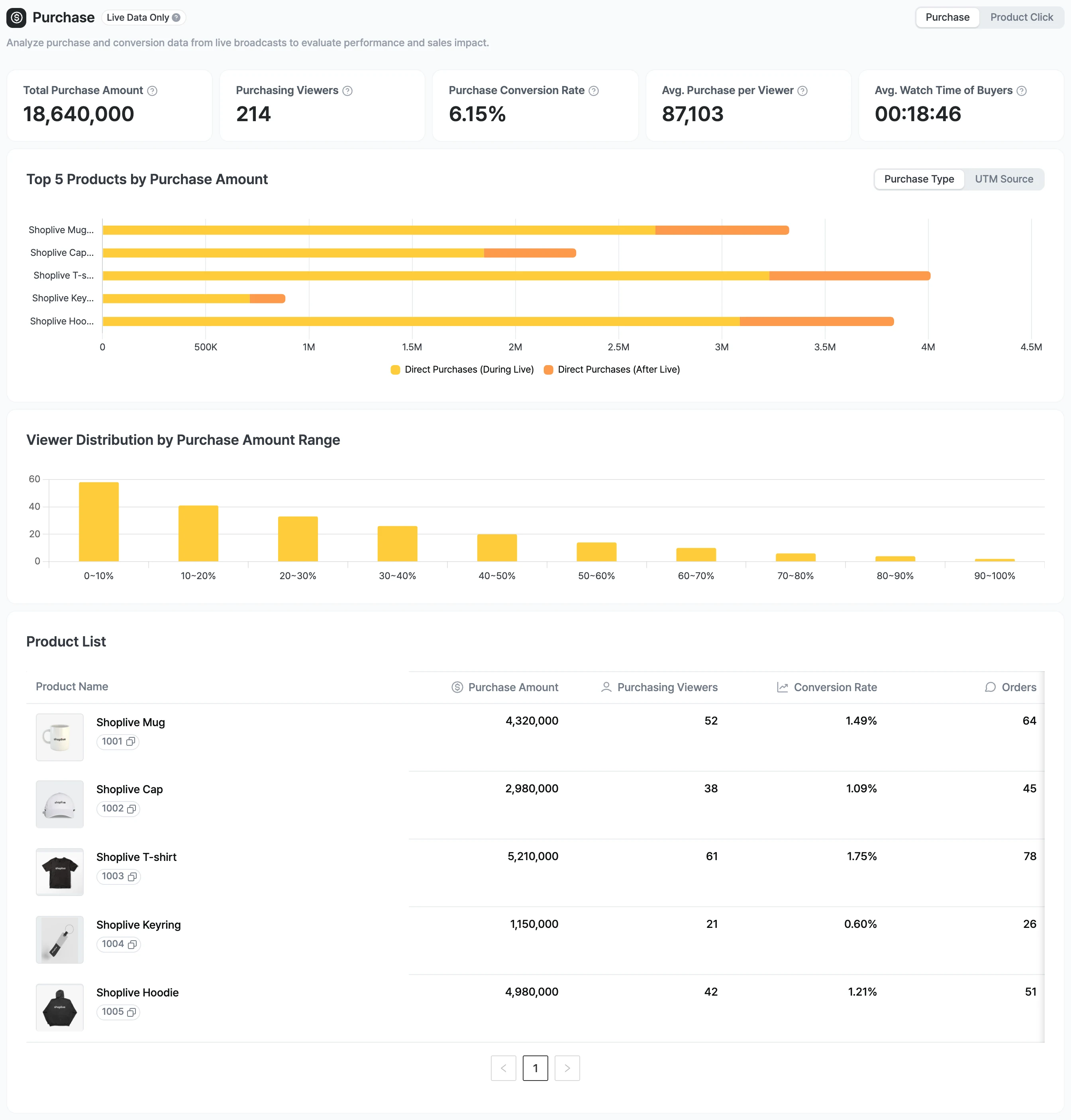Click the 10~20% distribution bar
This screenshot has width=1071, height=1120.
coord(198,533)
